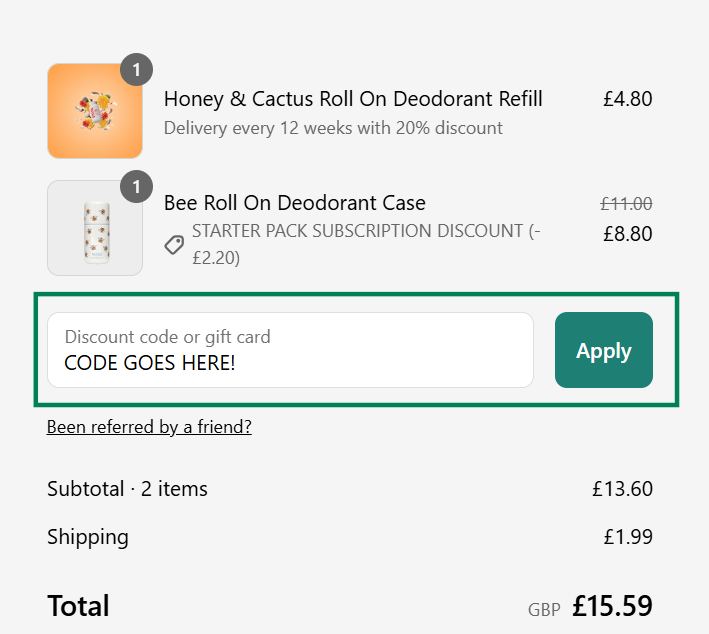This screenshot has height=634, width=709.
Task: Click the quantity badge on Bee deodorant case
Action: coord(137,187)
